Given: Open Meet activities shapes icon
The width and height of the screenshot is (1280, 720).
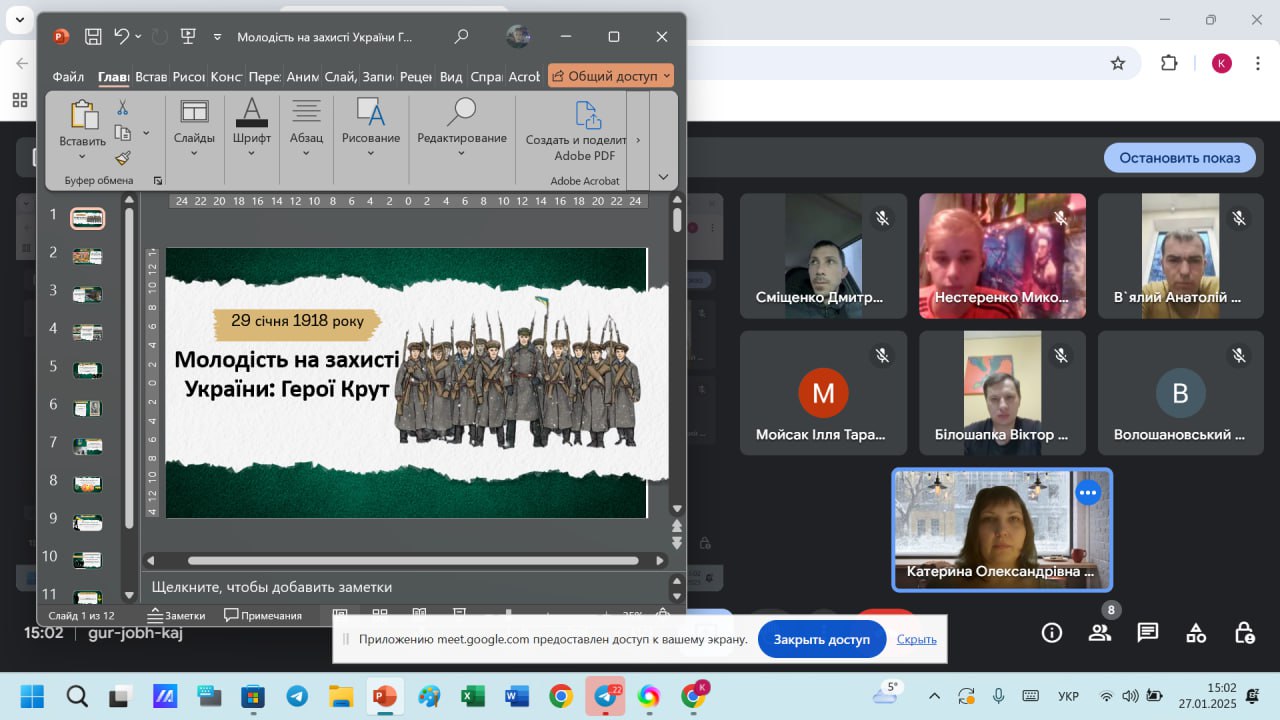Looking at the screenshot, I should pos(1196,632).
